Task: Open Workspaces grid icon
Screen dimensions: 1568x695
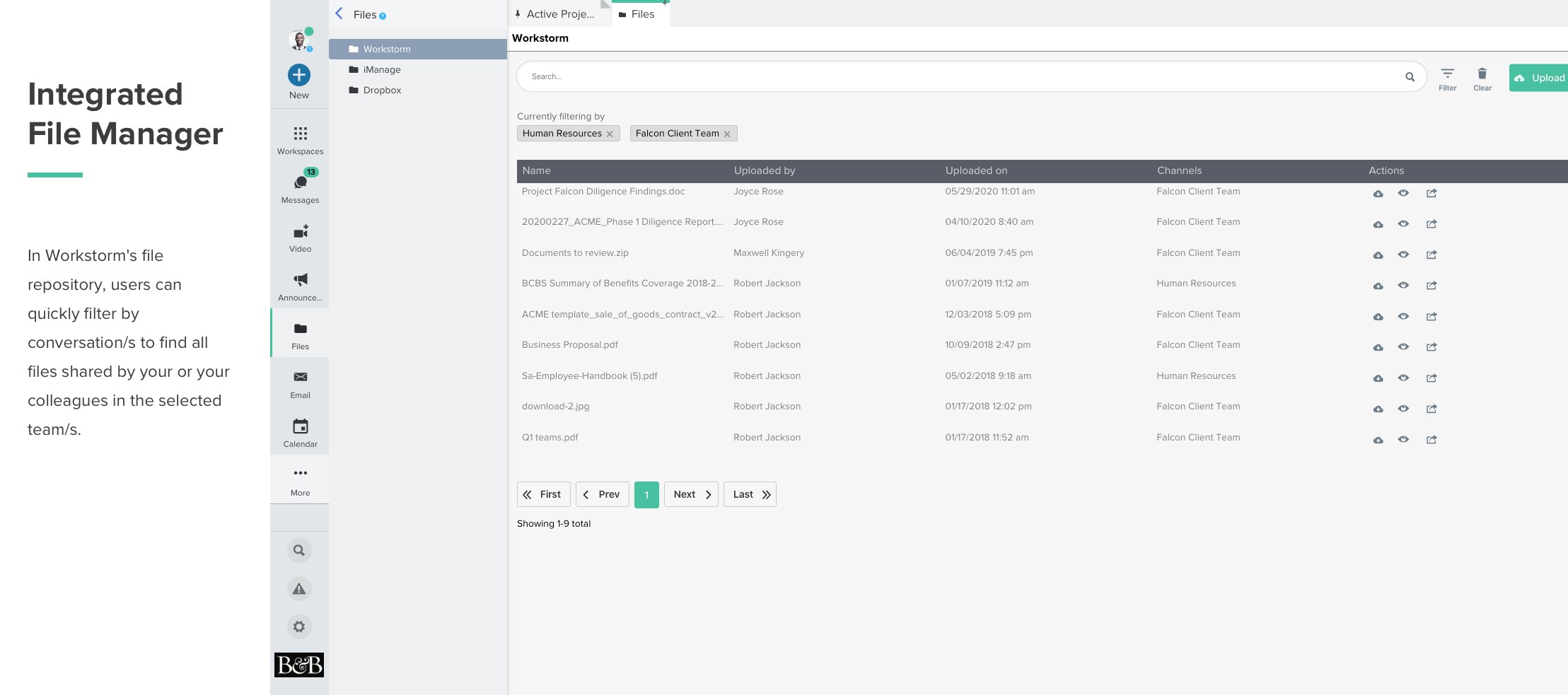Action: pyautogui.click(x=300, y=134)
